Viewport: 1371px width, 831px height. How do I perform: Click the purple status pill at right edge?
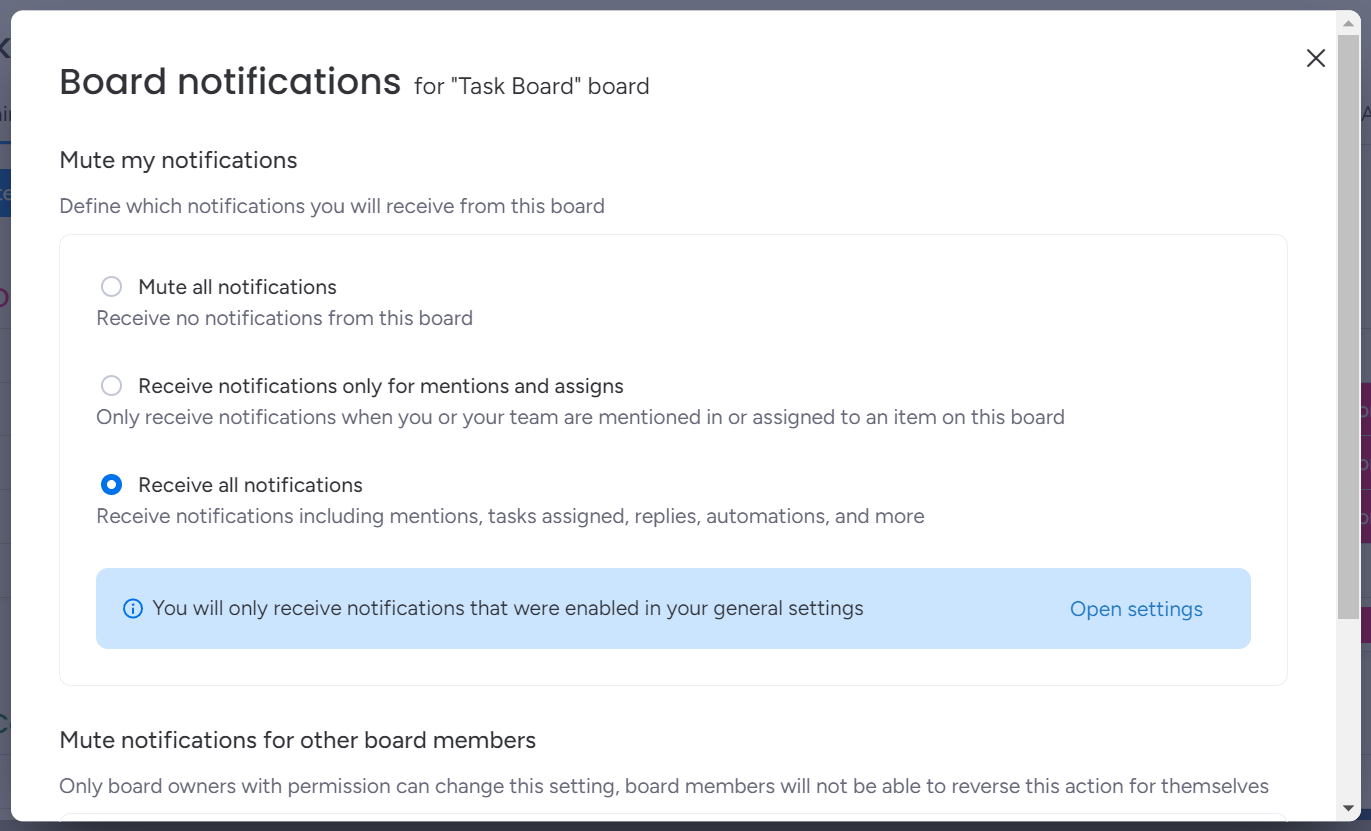click(x=1367, y=410)
